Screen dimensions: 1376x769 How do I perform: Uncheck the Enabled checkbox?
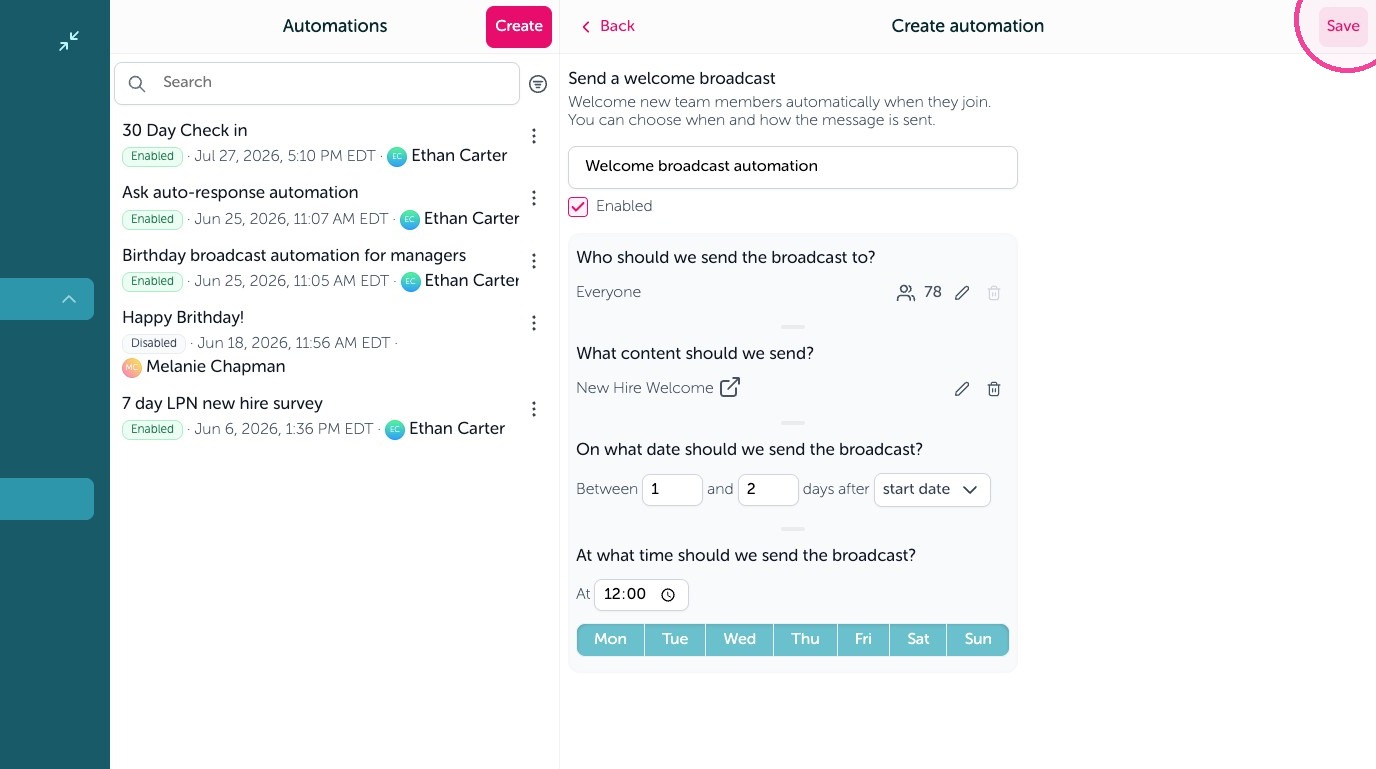click(578, 207)
